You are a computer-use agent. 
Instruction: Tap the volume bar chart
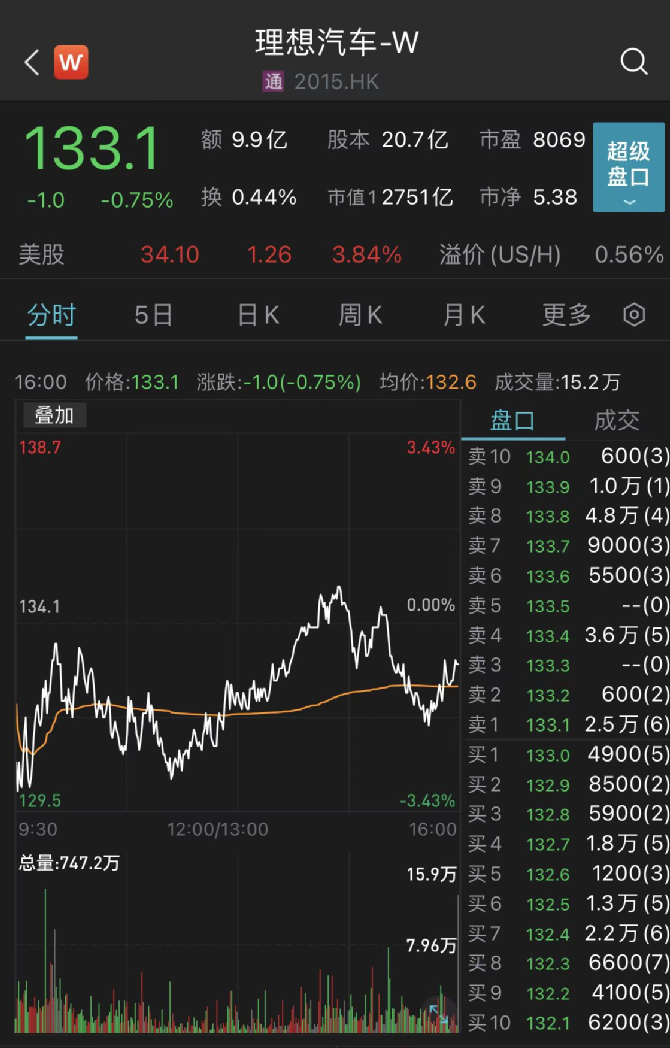click(237, 942)
